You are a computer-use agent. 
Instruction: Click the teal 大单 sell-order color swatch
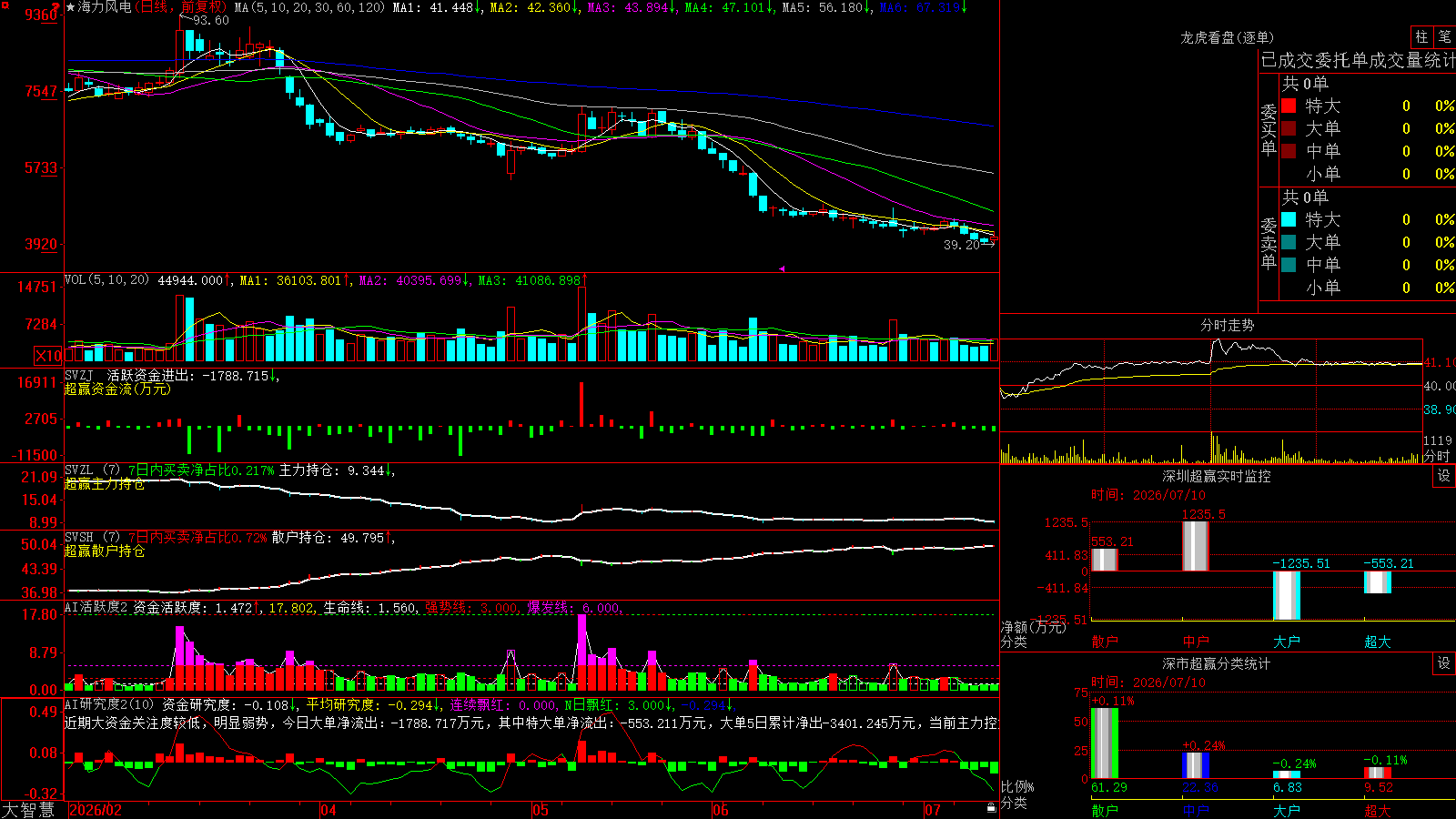tap(1289, 242)
